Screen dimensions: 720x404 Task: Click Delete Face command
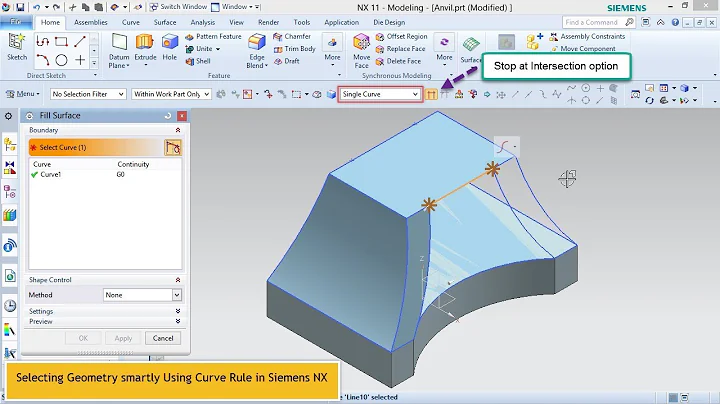click(398, 61)
